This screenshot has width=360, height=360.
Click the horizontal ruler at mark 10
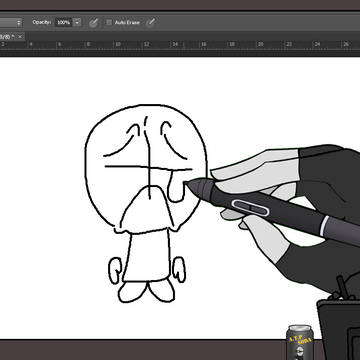pyautogui.click(x=118, y=45)
